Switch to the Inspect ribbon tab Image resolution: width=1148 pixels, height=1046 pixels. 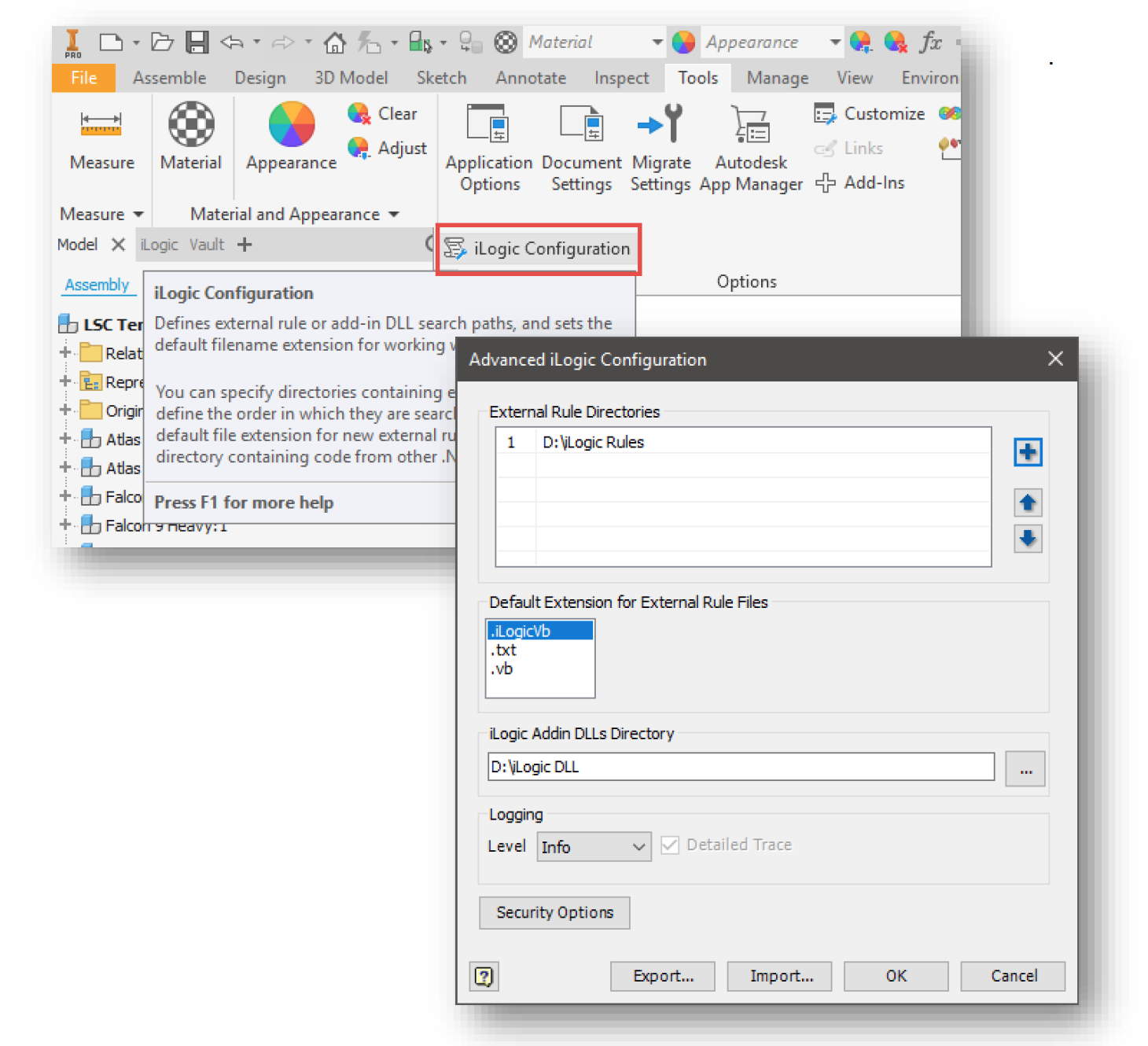[621, 78]
